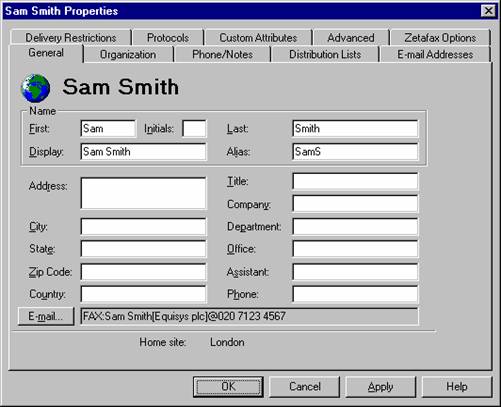Show the Delivery Restrictions tab
Image resolution: width=501 pixels, height=407 pixels.
71,38
